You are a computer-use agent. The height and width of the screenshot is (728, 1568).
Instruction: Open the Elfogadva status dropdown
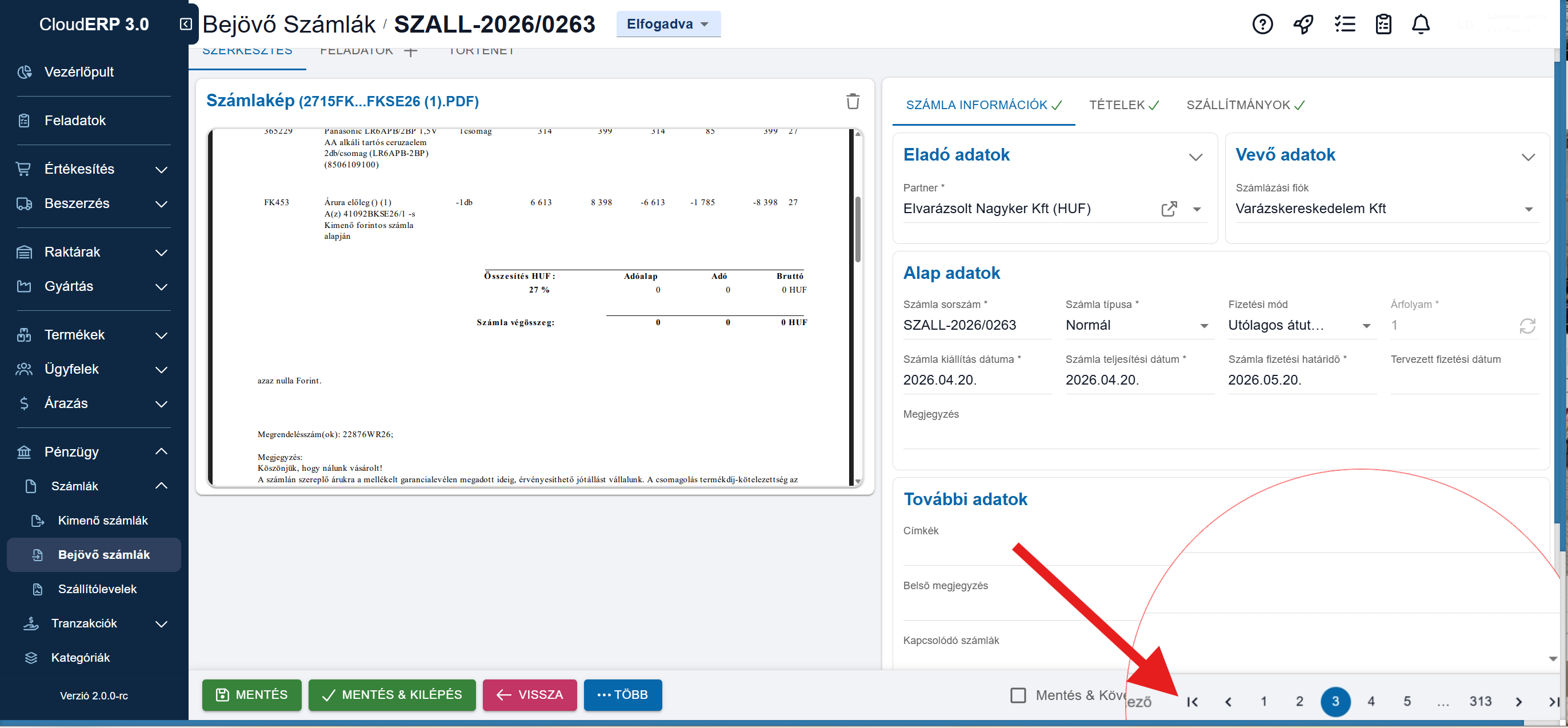pyautogui.click(x=668, y=25)
